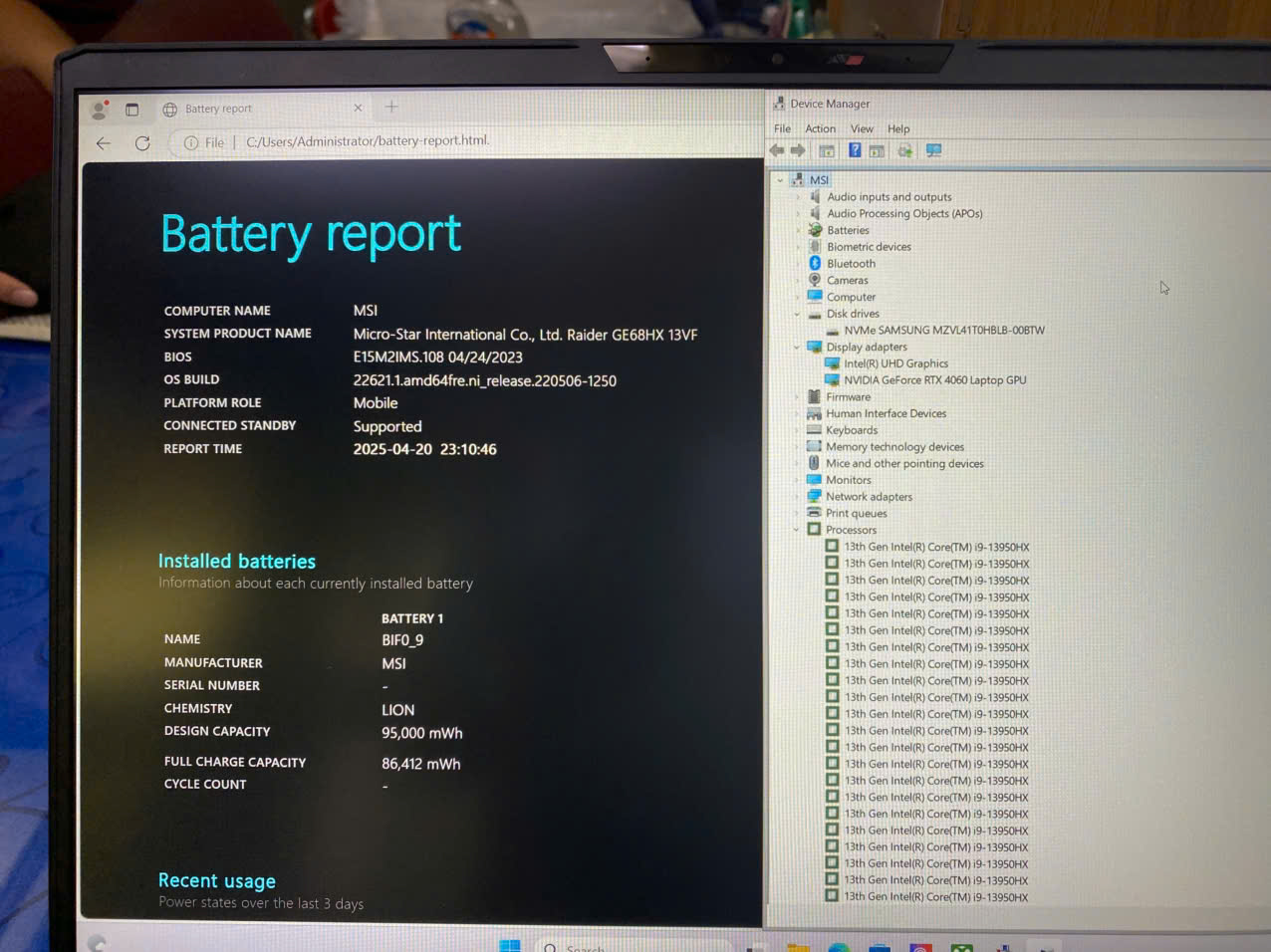Click the 'Recent usage' heading
The image size is (1271, 952).
217,880
